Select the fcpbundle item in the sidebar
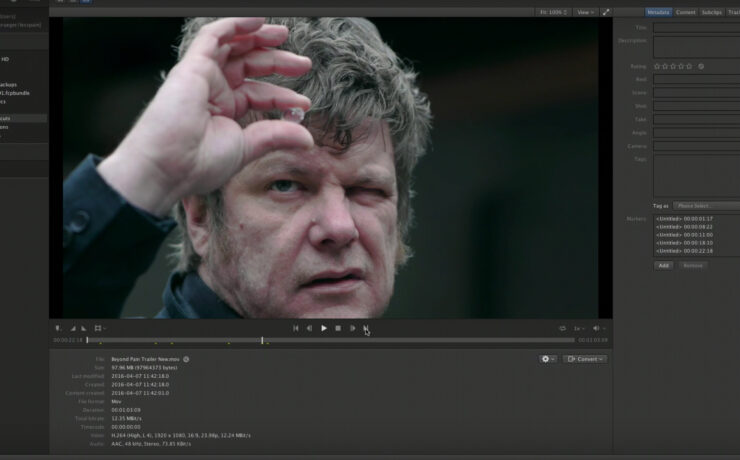The width and height of the screenshot is (740, 460). 15,93
